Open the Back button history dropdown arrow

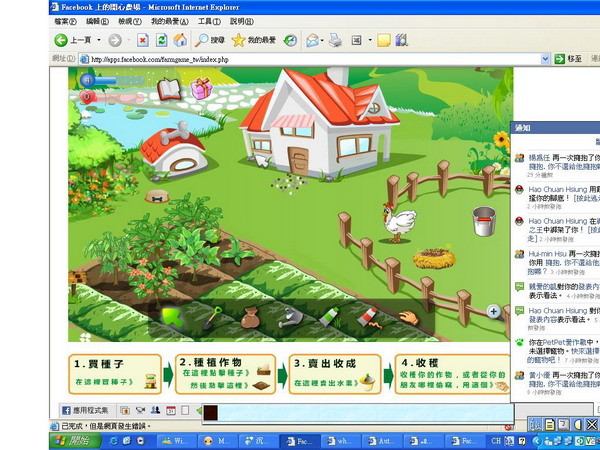(x=99, y=40)
